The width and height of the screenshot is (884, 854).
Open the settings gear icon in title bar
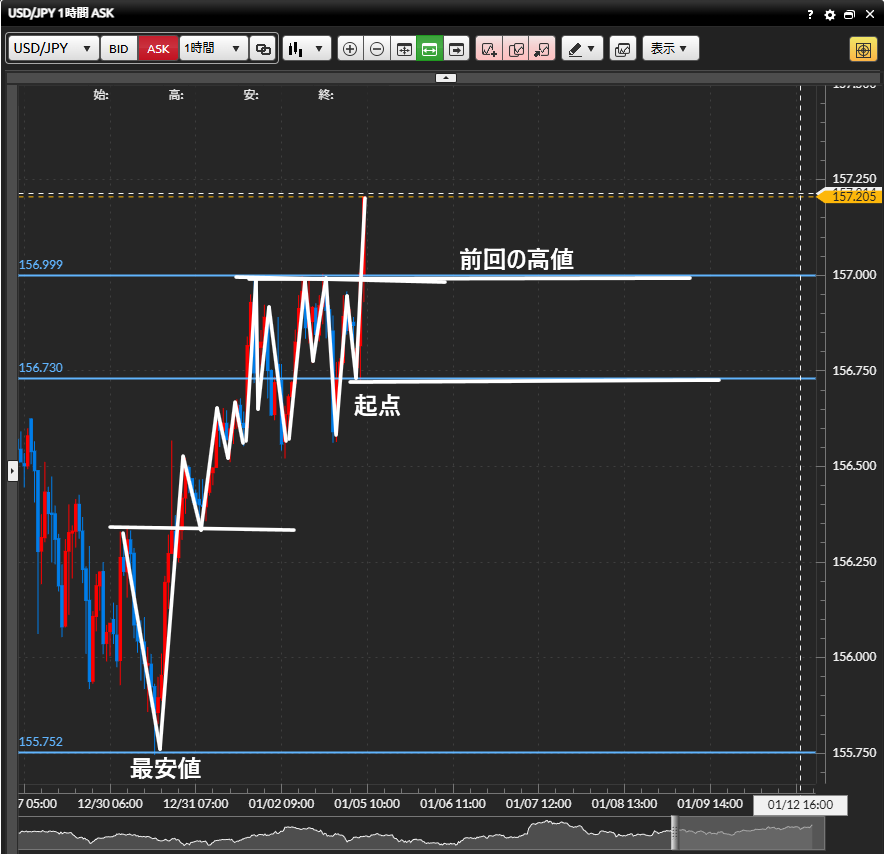click(x=829, y=15)
